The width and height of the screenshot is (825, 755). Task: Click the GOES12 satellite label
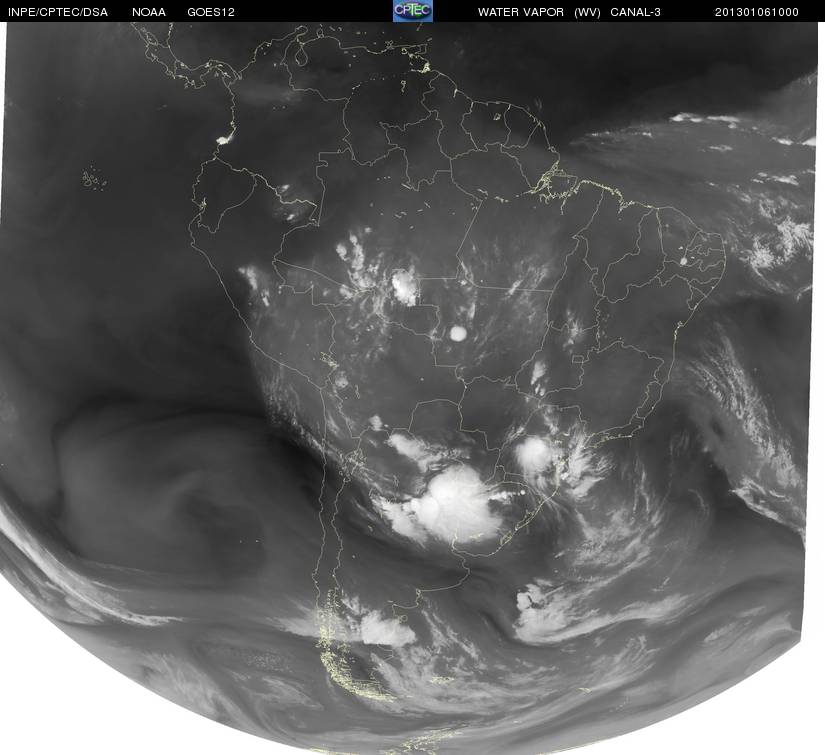(x=210, y=12)
